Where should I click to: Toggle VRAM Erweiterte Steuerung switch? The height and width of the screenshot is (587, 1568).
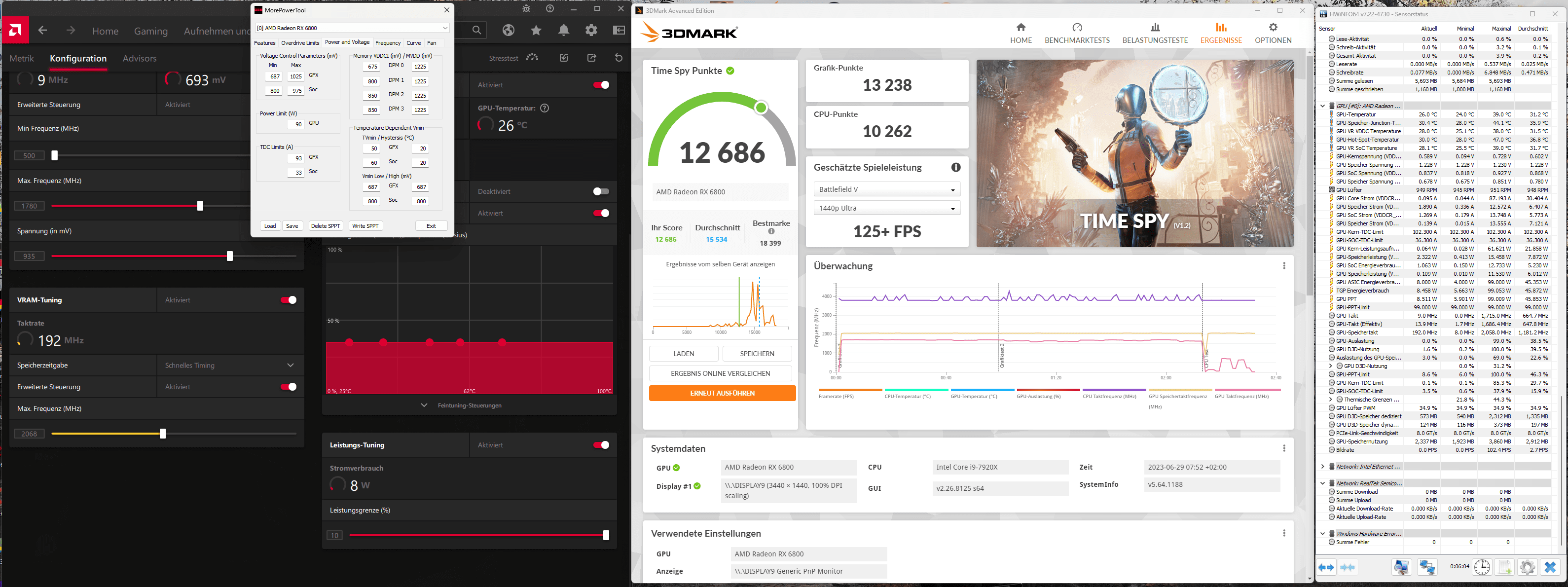click(289, 387)
